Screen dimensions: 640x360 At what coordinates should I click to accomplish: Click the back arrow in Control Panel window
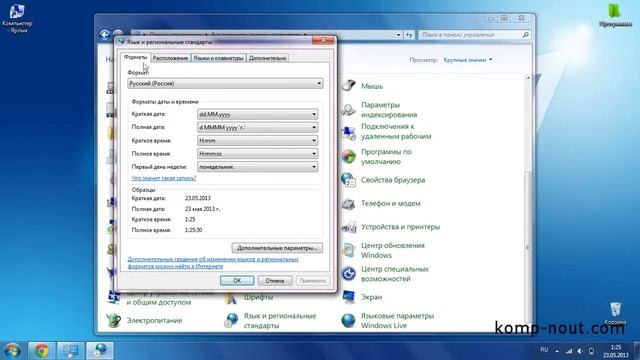coord(104,35)
